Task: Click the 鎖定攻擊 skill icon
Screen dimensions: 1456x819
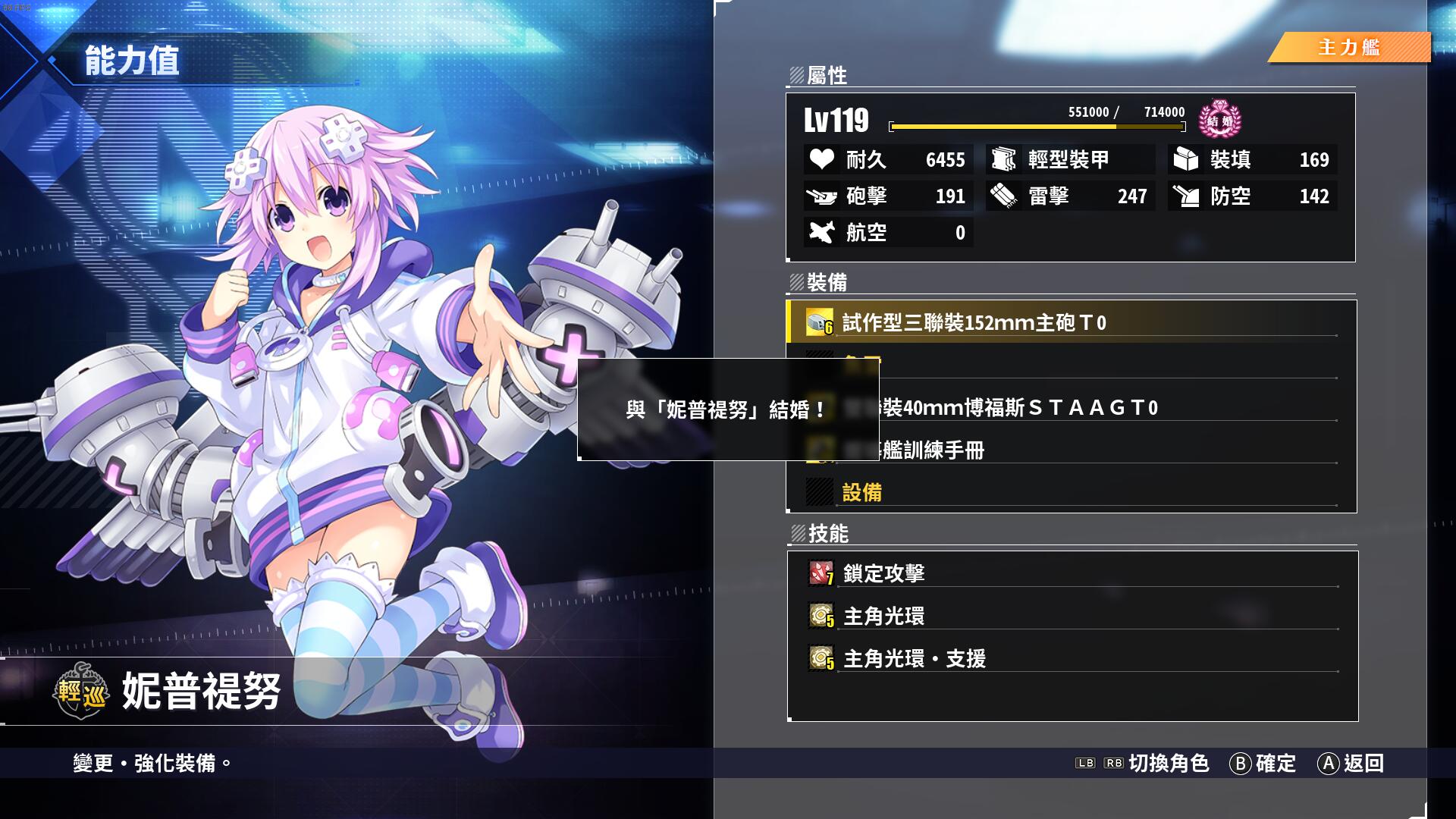Action: pos(821,573)
